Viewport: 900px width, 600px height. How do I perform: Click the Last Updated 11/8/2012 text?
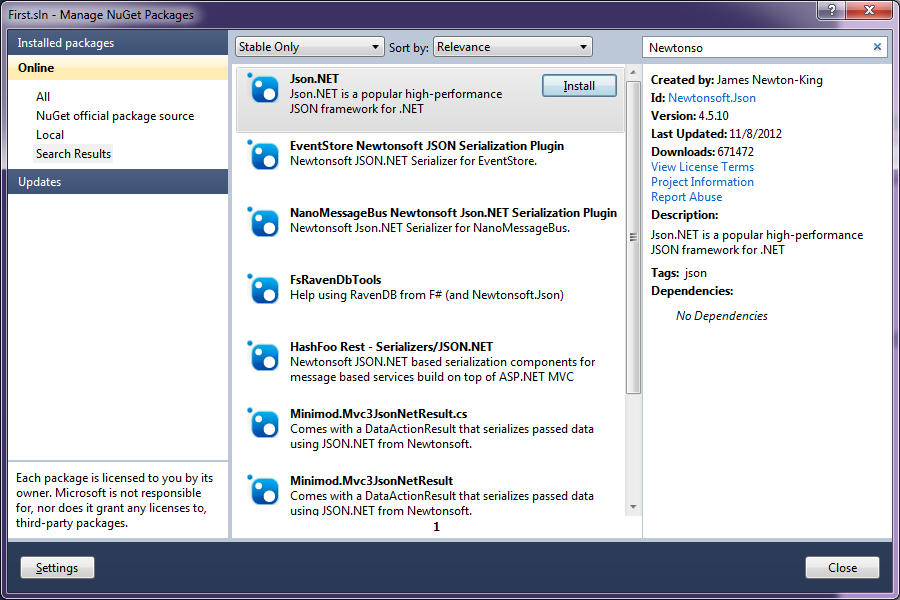(x=716, y=134)
